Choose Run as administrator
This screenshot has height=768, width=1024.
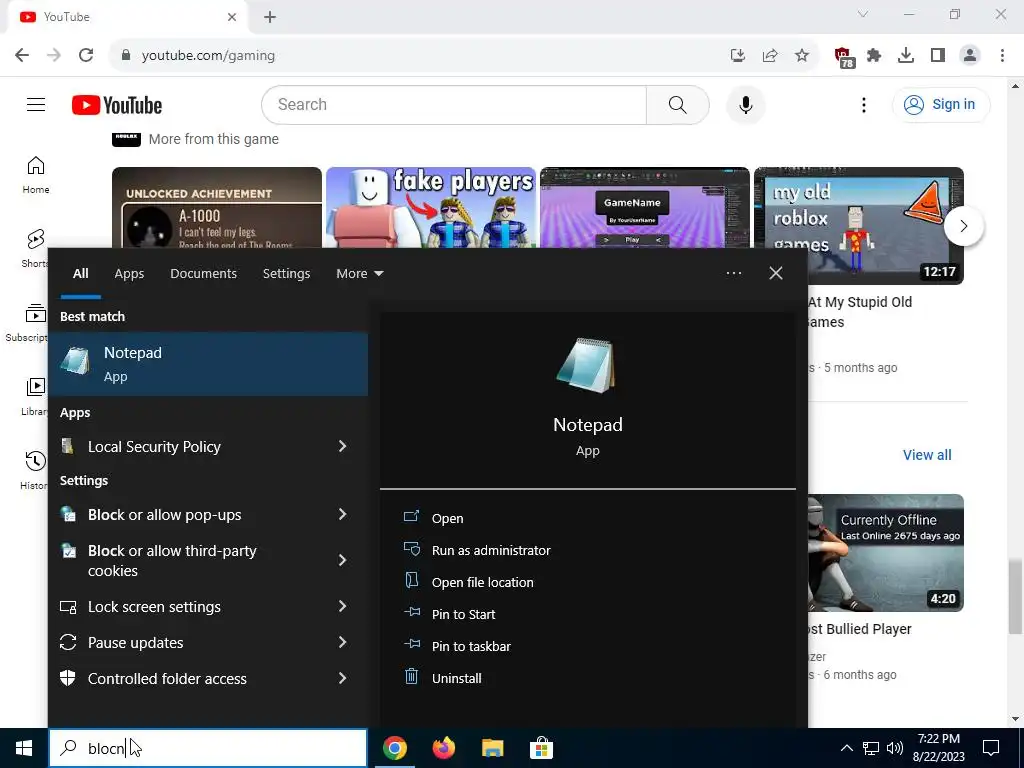point(490,550)
